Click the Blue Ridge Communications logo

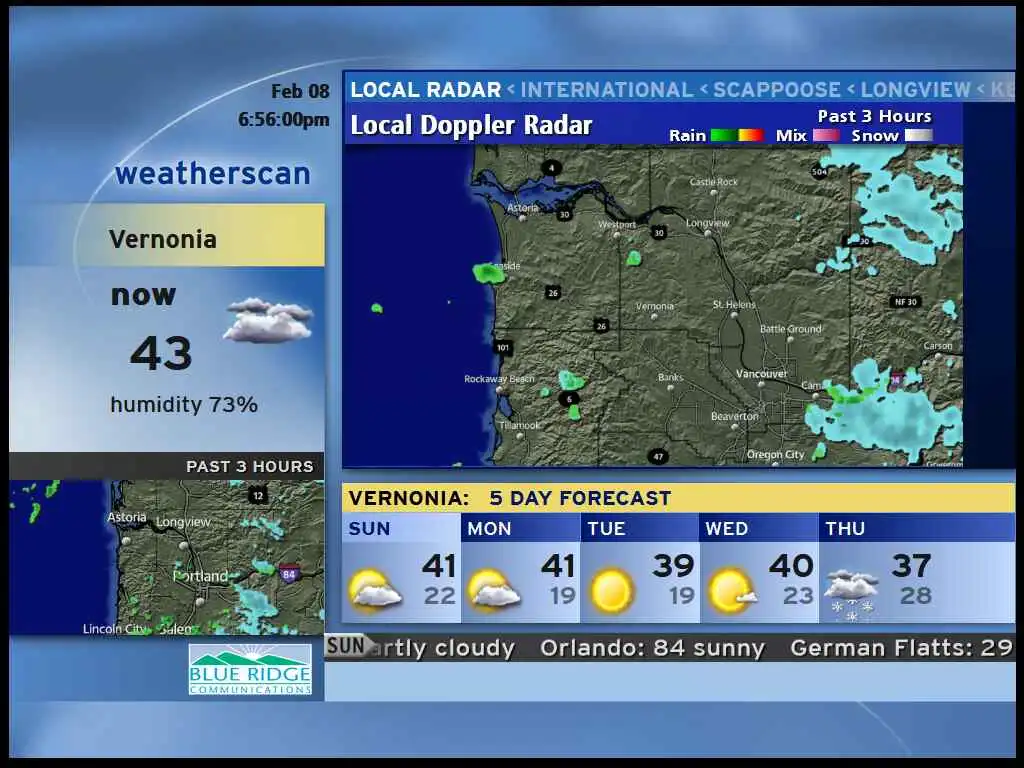tap(250, 669)
